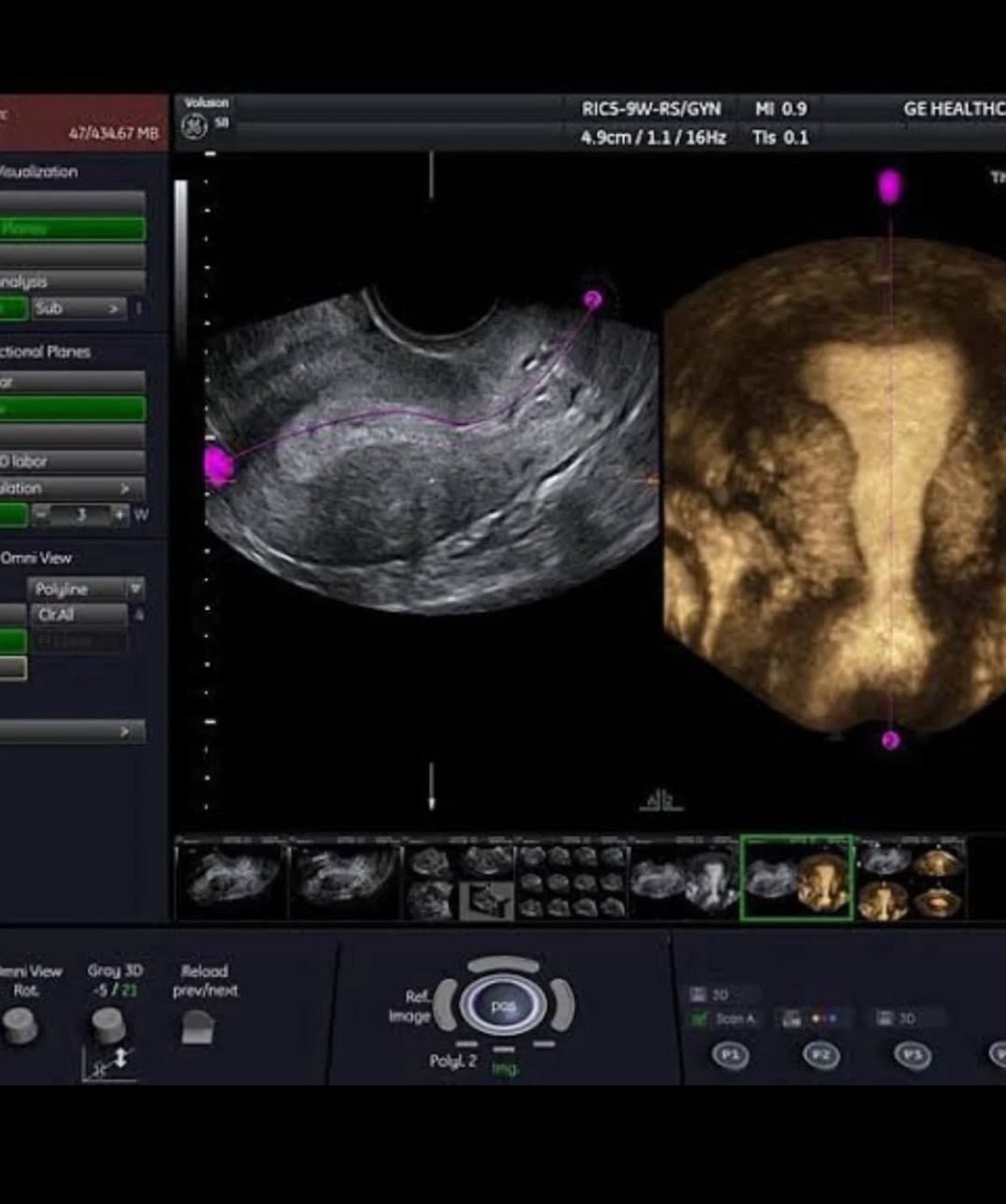The image size is (1006, 1204).
Task: Click the Clr.All button
Action: click(78, 615)
